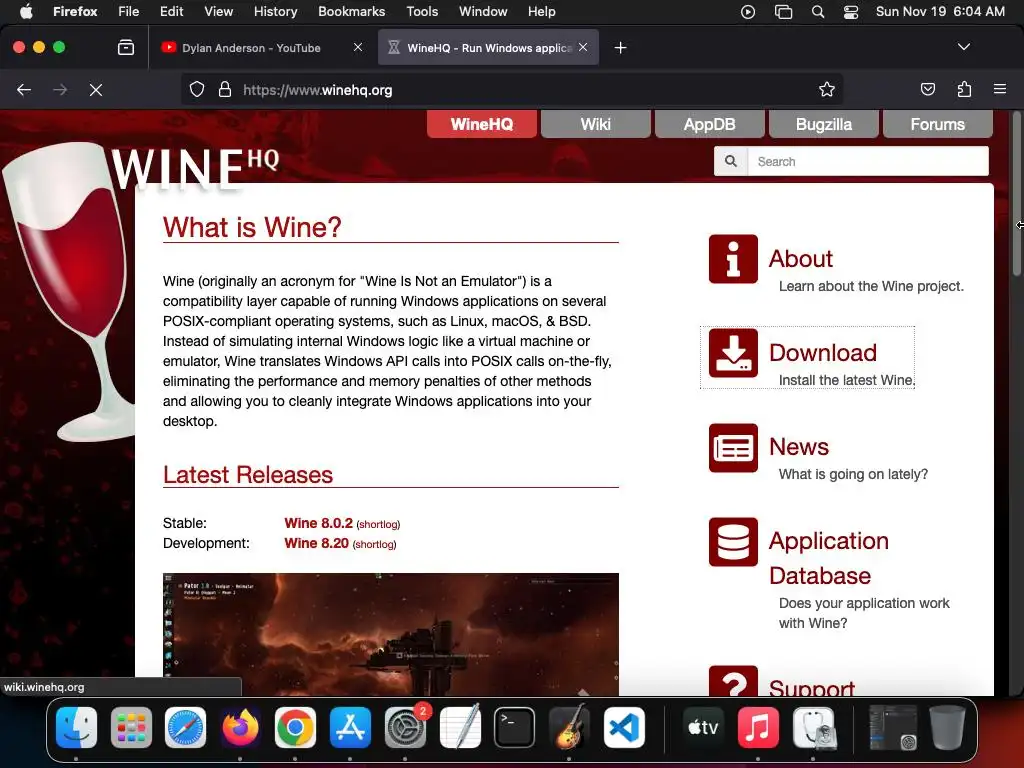Go to the Forums navigation tab
1024x768 pixels.
click(938, 124)
